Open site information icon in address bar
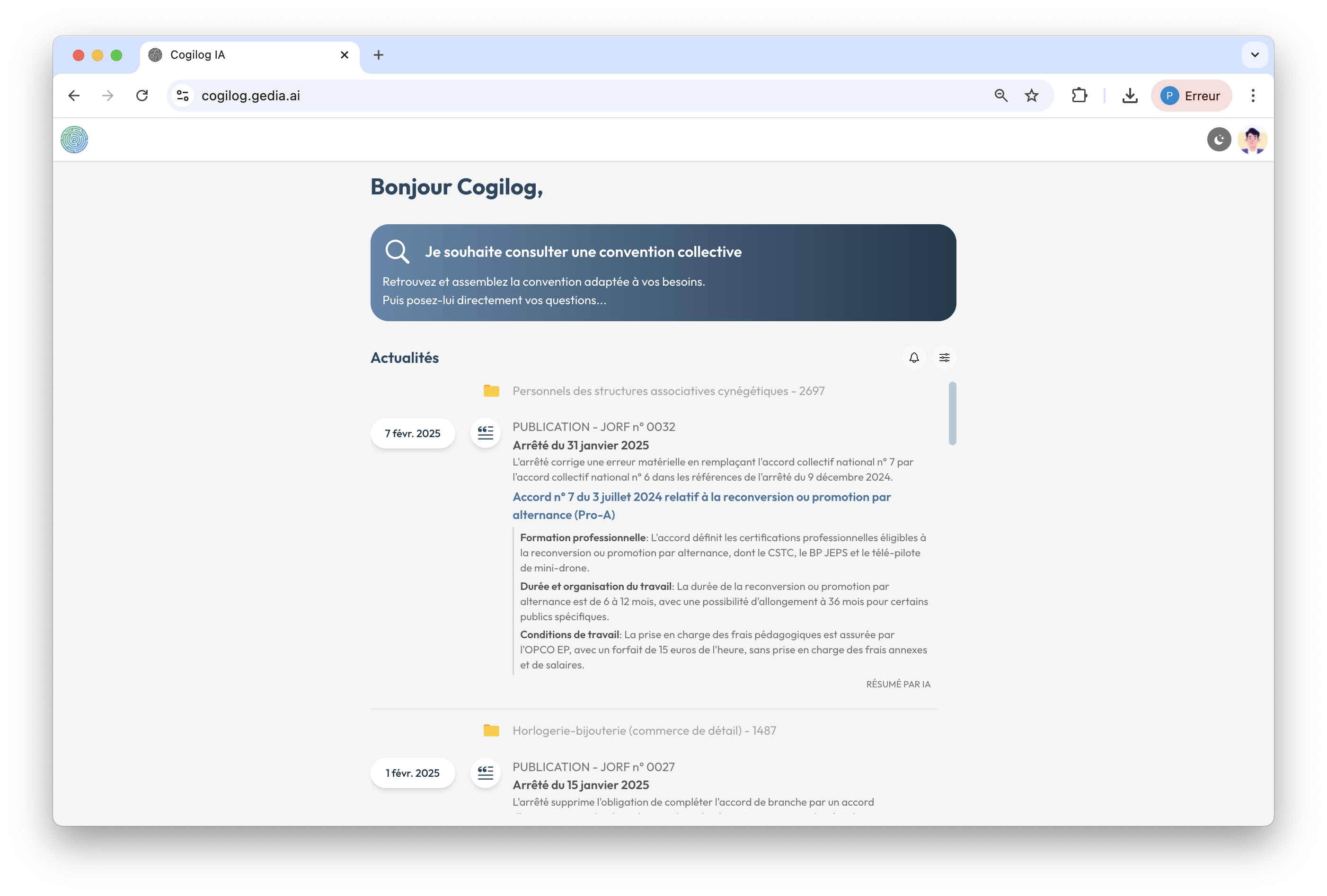Screen dimensions: 1327x896 183,96
